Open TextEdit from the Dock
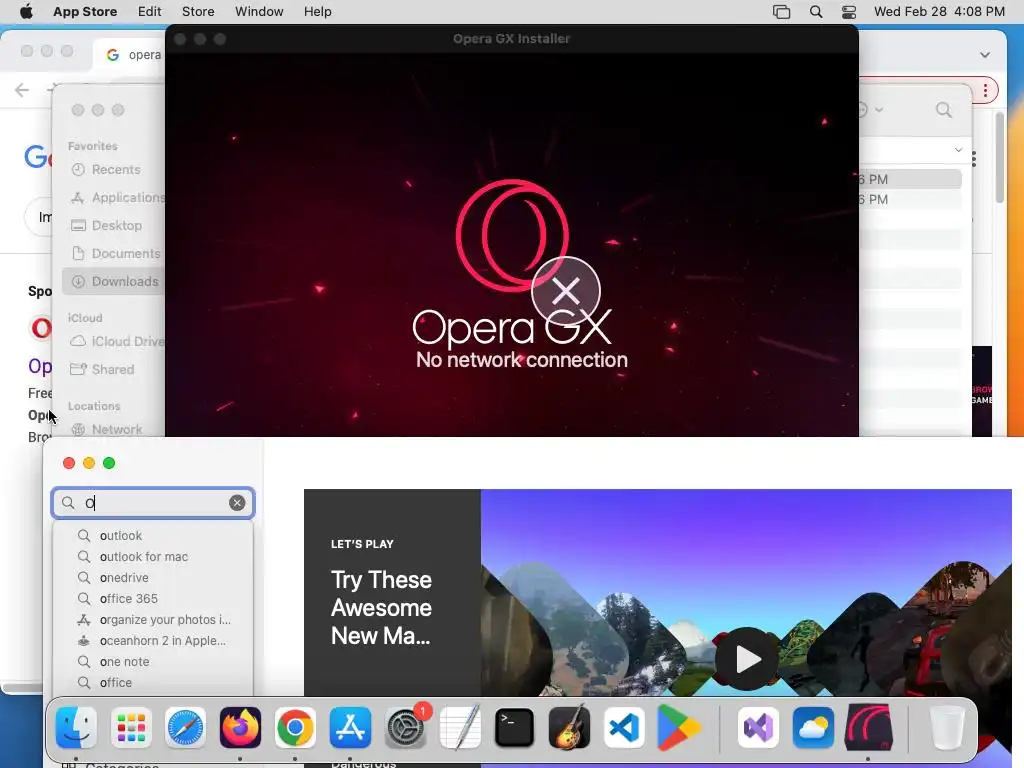This screenshot has height=768, width=1024. click(x=460, y=728)
